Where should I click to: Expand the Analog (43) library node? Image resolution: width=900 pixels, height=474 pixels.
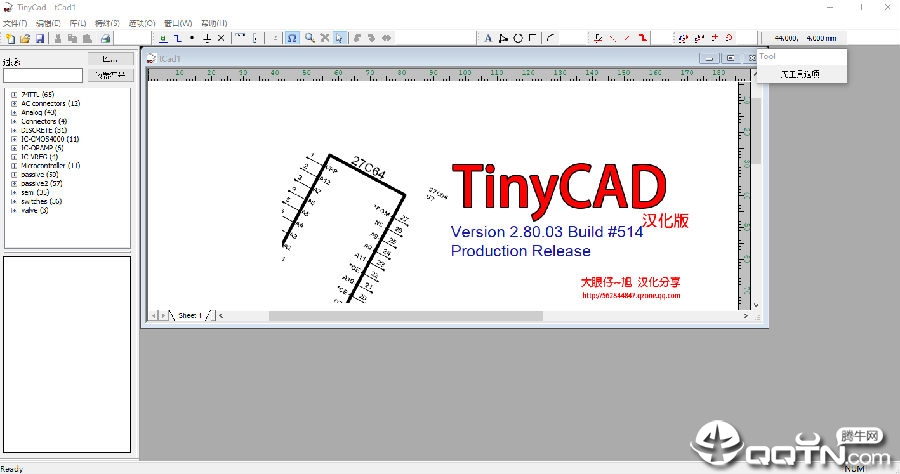pos(14,112)
